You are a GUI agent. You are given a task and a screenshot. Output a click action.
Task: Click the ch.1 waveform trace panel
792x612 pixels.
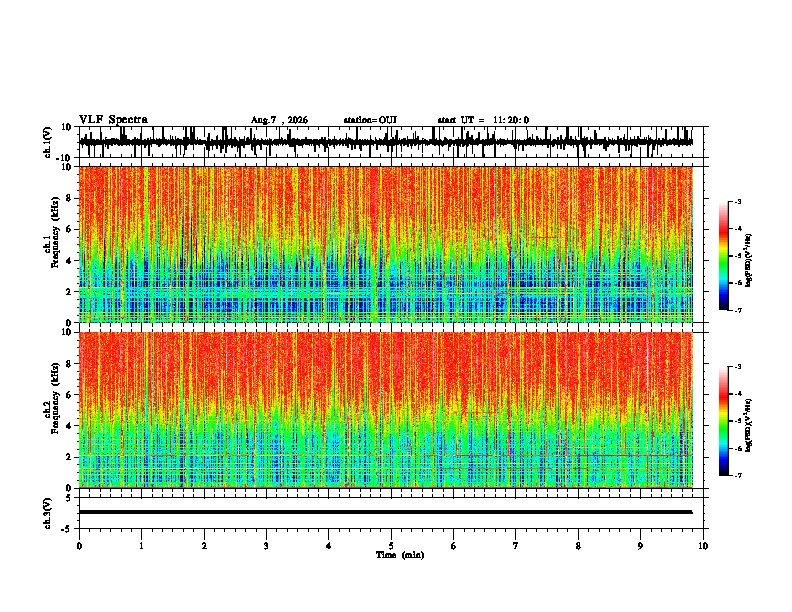coord(391,142)
